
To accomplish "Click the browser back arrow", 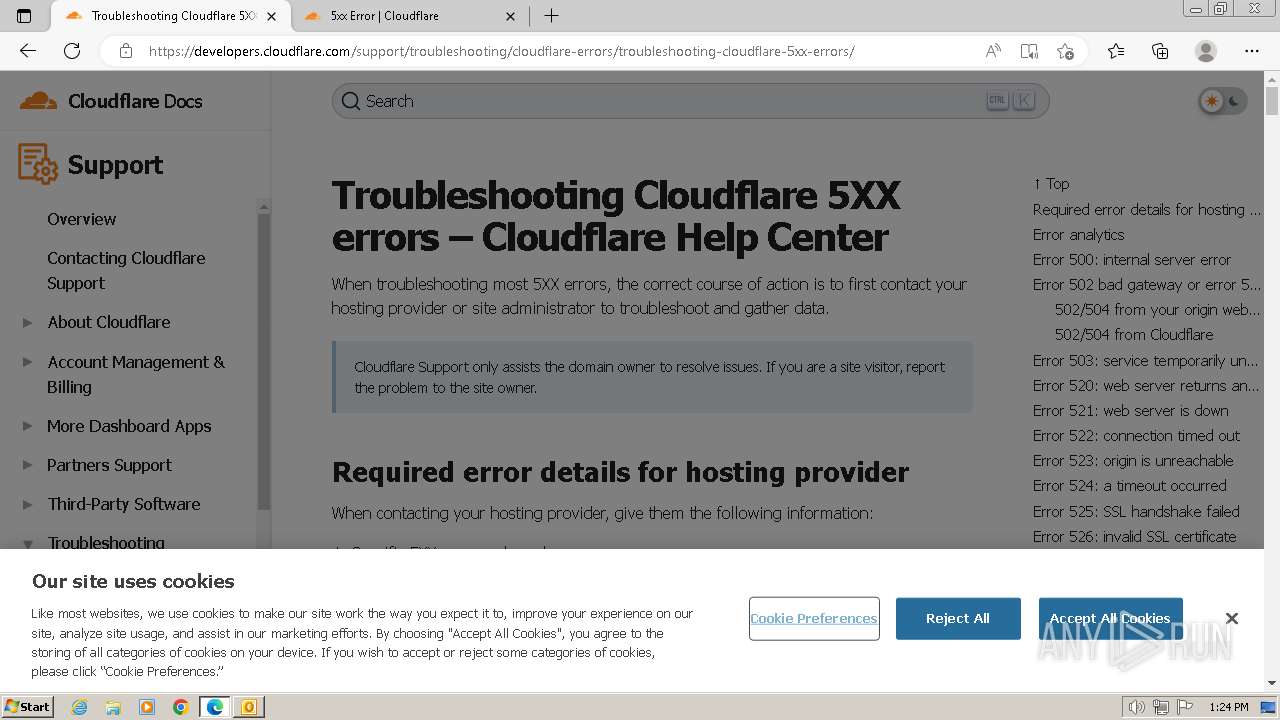I will tap(28, 51).
